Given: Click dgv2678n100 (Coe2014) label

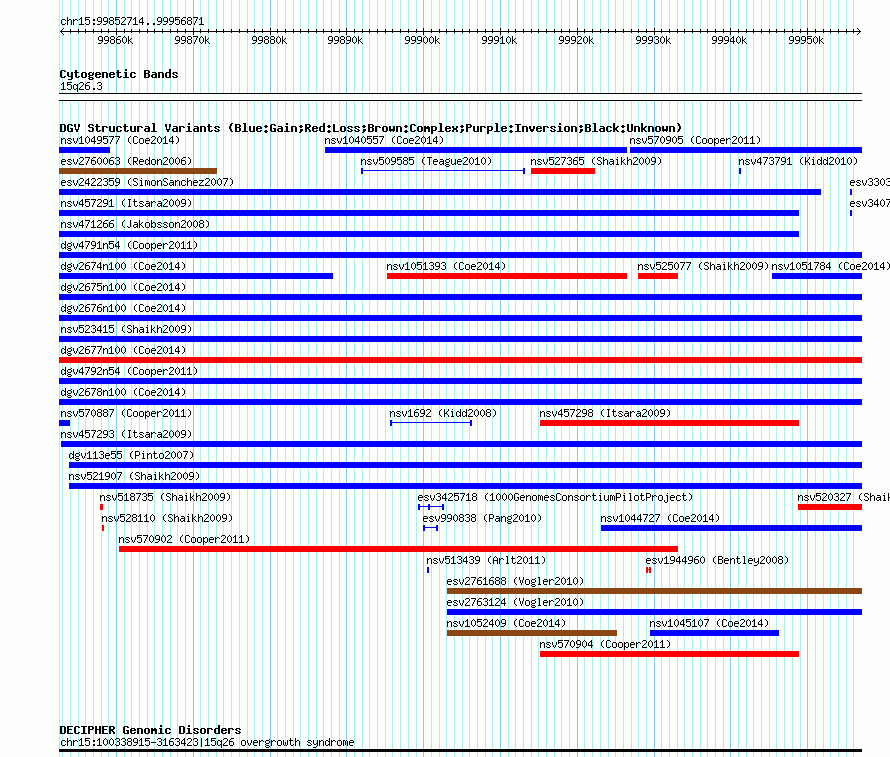Looking at the screenshot, I should (123, 392).
